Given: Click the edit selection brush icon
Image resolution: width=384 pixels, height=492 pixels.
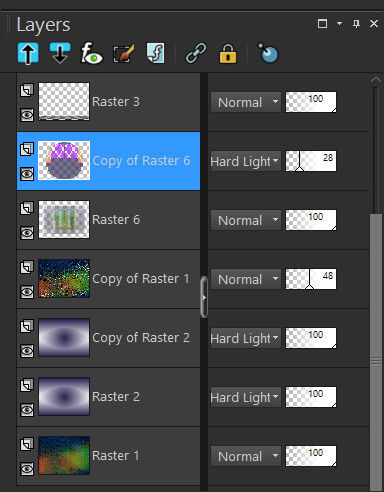Looking at the screenshot, I should [x=124, y=53].
